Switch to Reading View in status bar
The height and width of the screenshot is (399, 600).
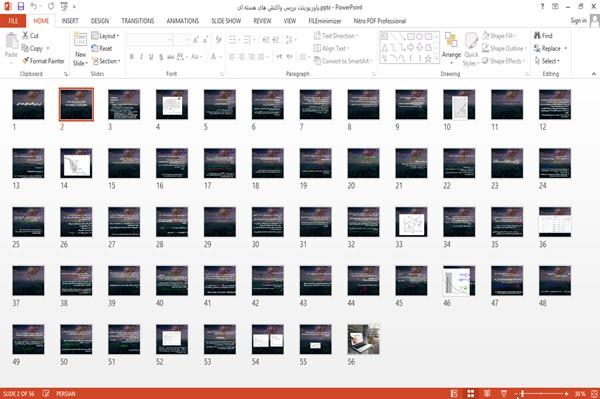tap(487, 393)
